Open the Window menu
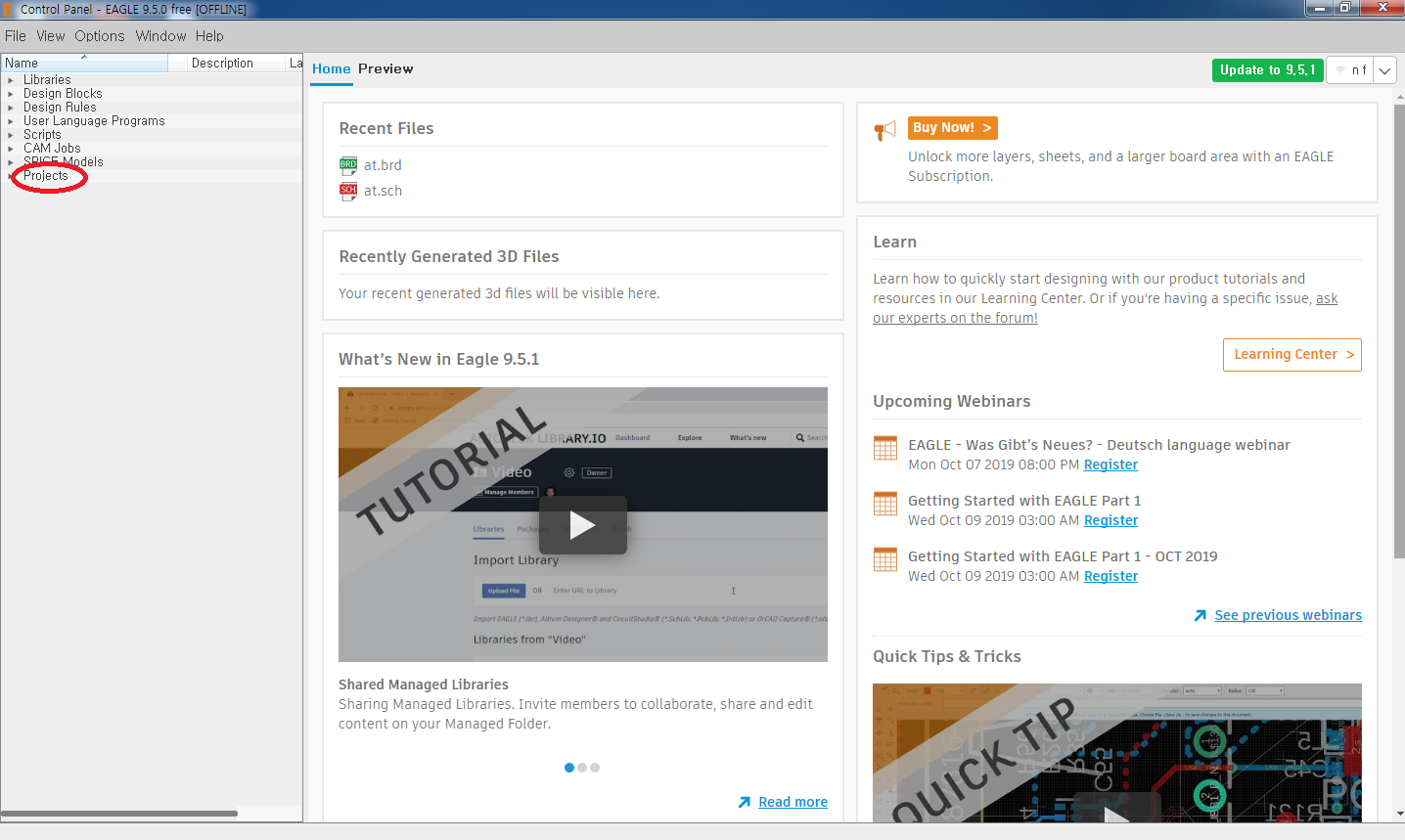Image resolution: width=1405 pixels, height=840 pixels. [x=160, y=36]
